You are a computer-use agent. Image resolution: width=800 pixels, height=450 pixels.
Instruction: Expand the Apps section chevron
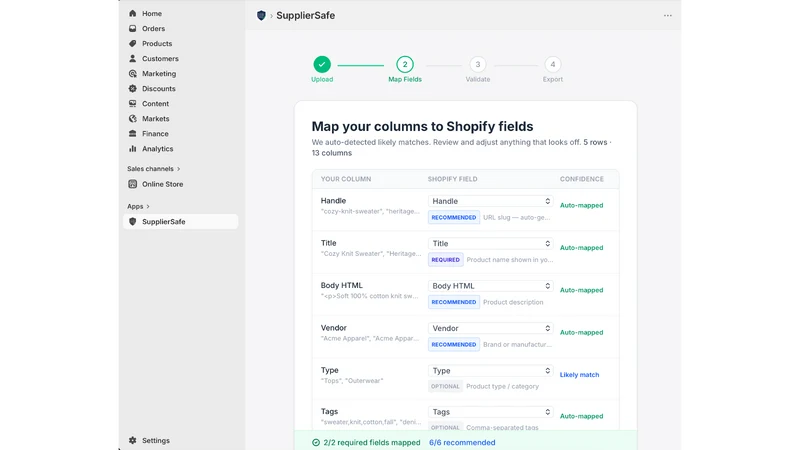click(x=148, y=207)
